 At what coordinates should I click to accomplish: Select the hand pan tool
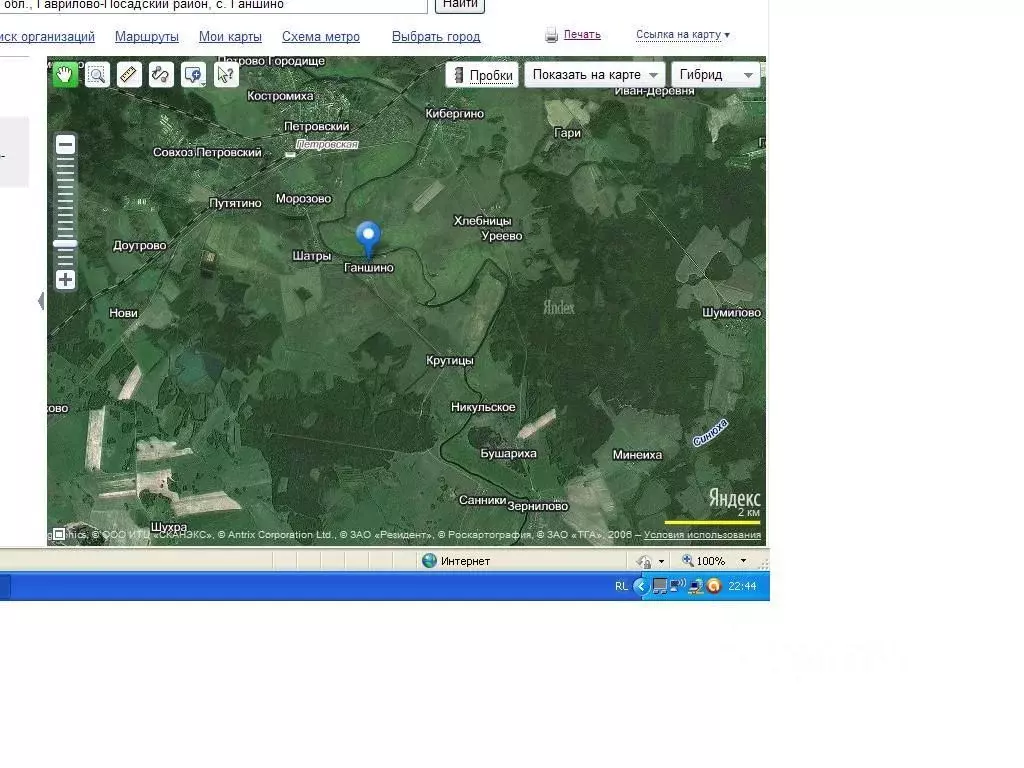coord(65,74)
